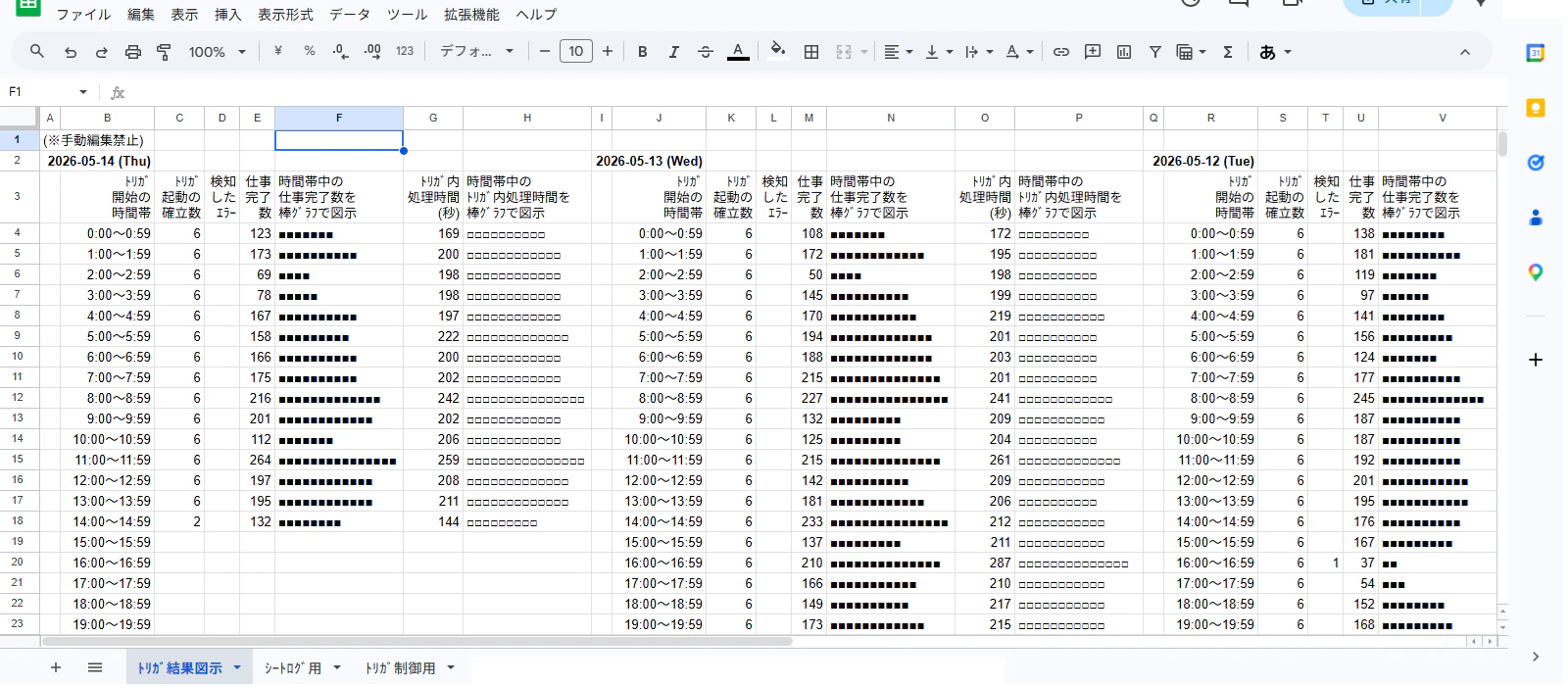Undo the last action

tap(71, 52)
